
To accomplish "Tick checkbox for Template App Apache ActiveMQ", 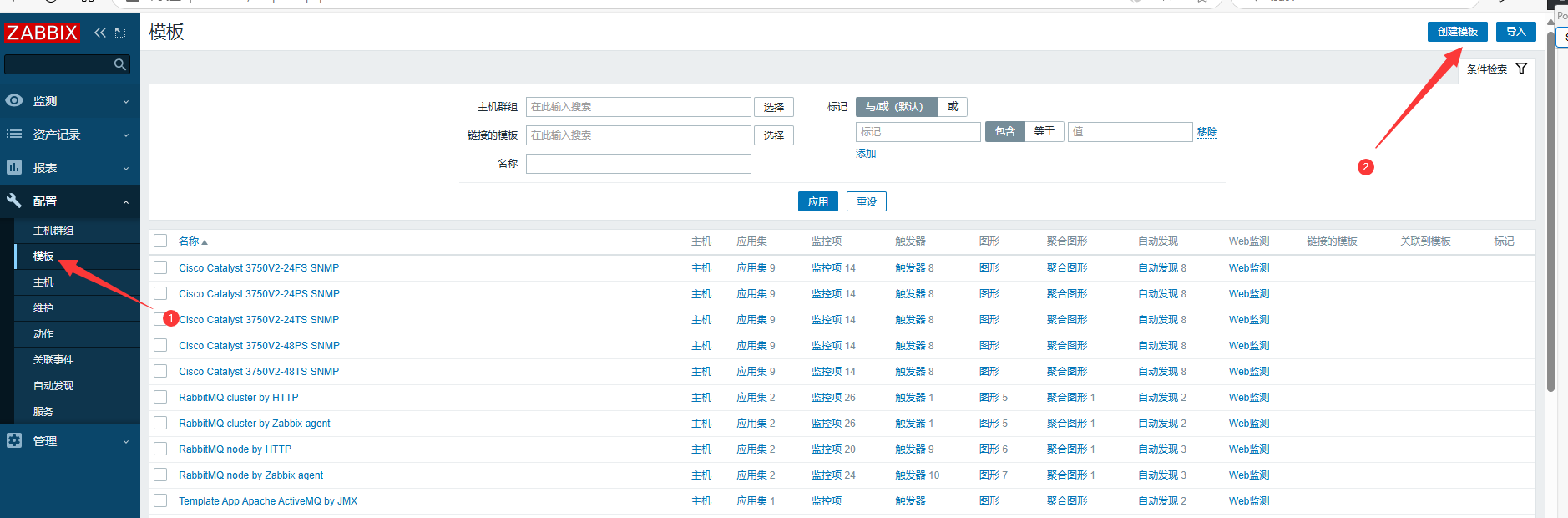I will [x=160, y=501].
